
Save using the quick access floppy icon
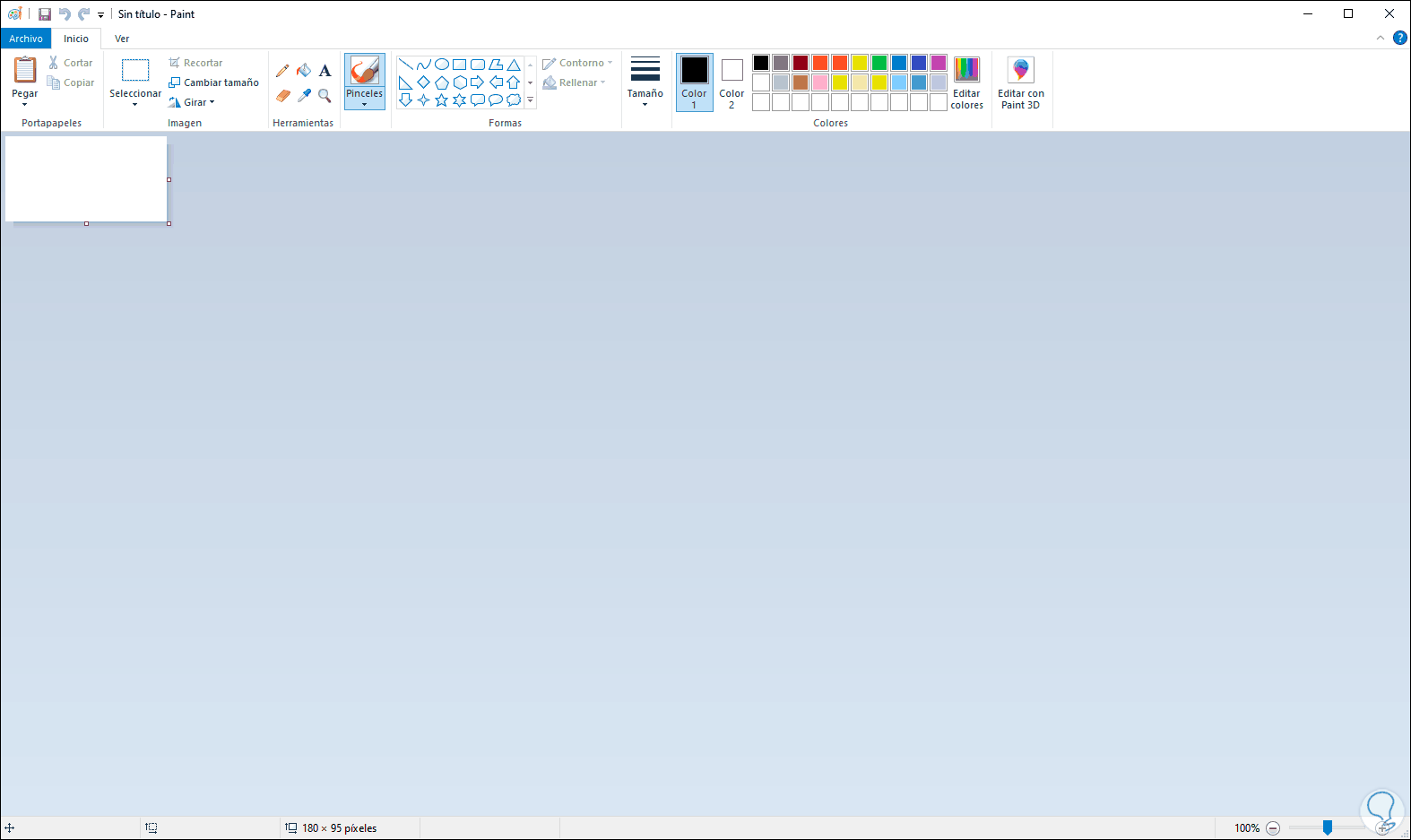(x=45, y=14)
